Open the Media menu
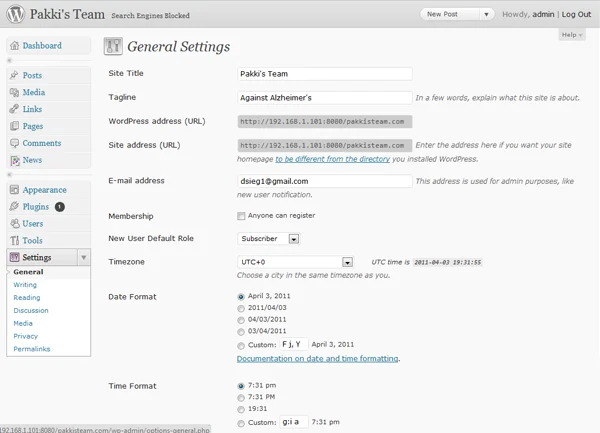 tap(34, 92)
